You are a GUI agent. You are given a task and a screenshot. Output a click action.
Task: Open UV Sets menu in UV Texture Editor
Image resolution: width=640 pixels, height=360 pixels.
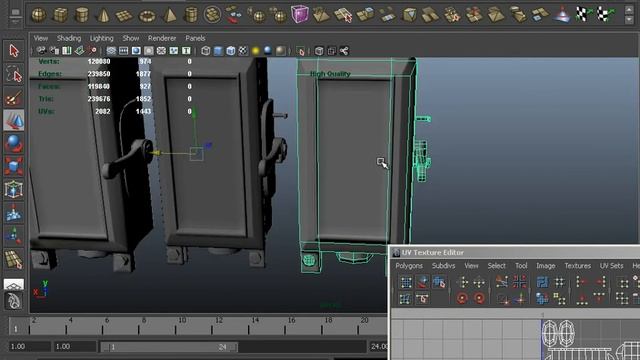pyautogui.click(x=611, y=266)
